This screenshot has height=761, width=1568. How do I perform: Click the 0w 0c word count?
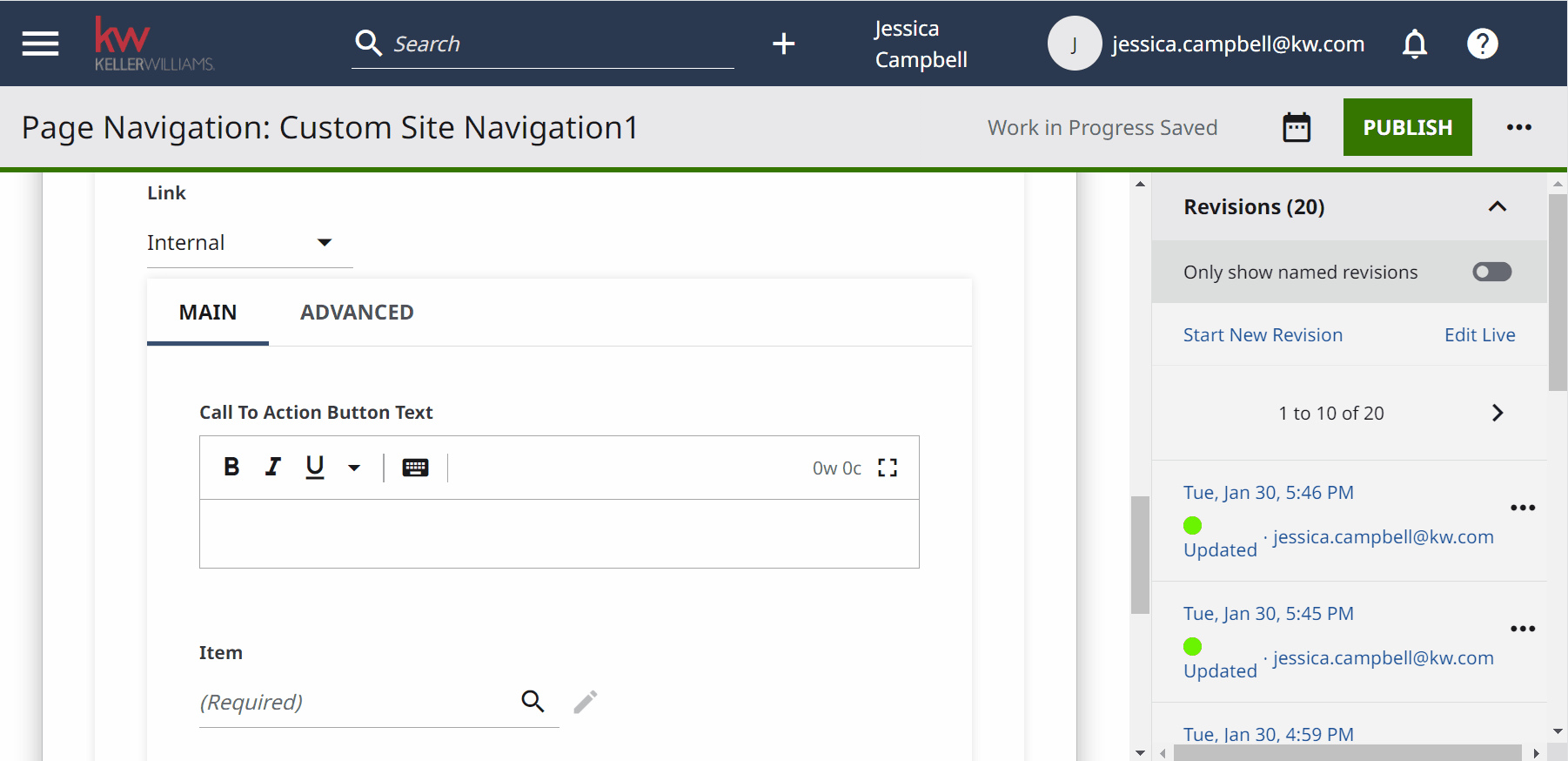click(x=836, y=468)
